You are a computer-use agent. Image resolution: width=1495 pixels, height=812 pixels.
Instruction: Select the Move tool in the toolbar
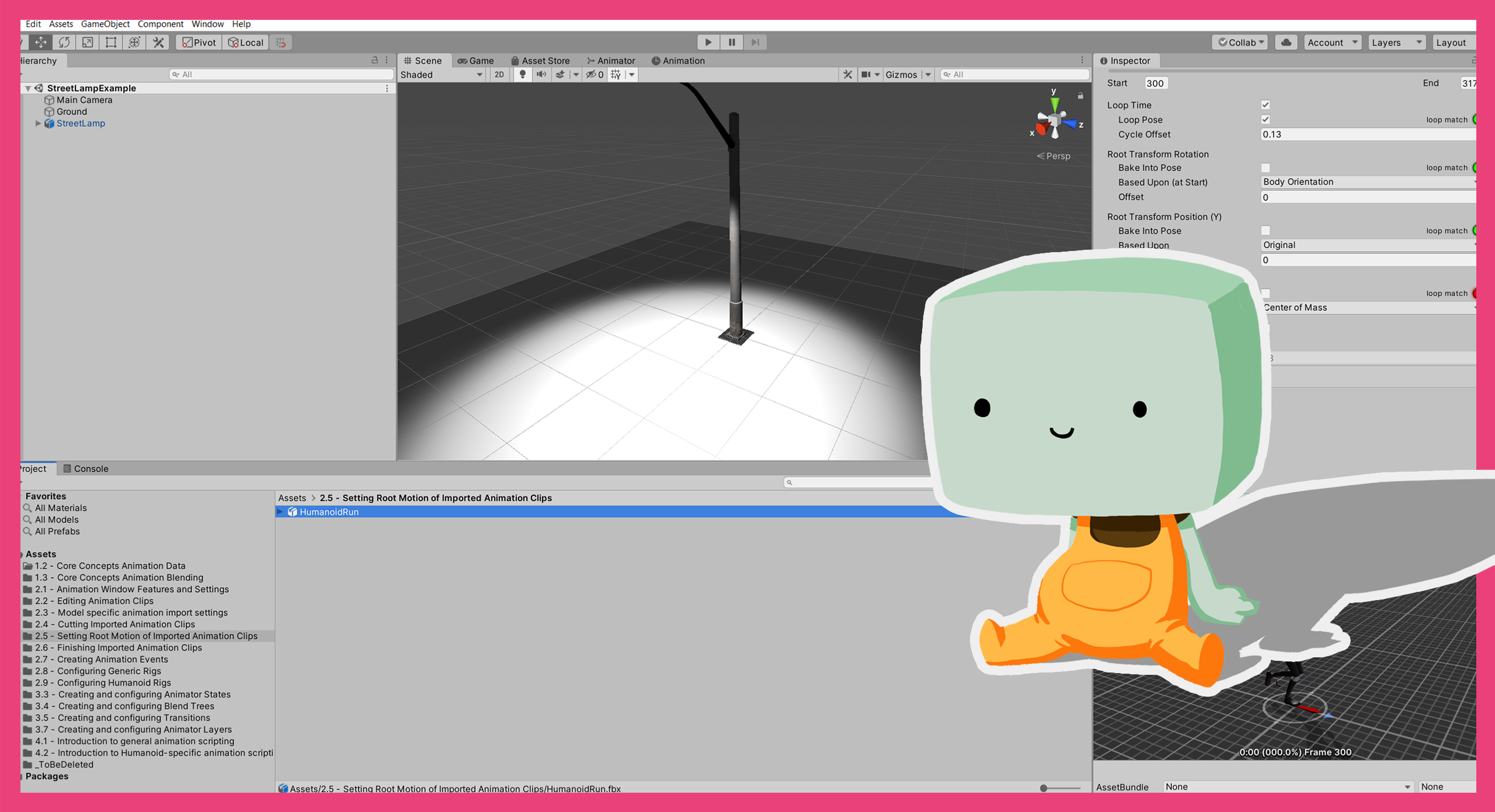(x=40, y=42)
